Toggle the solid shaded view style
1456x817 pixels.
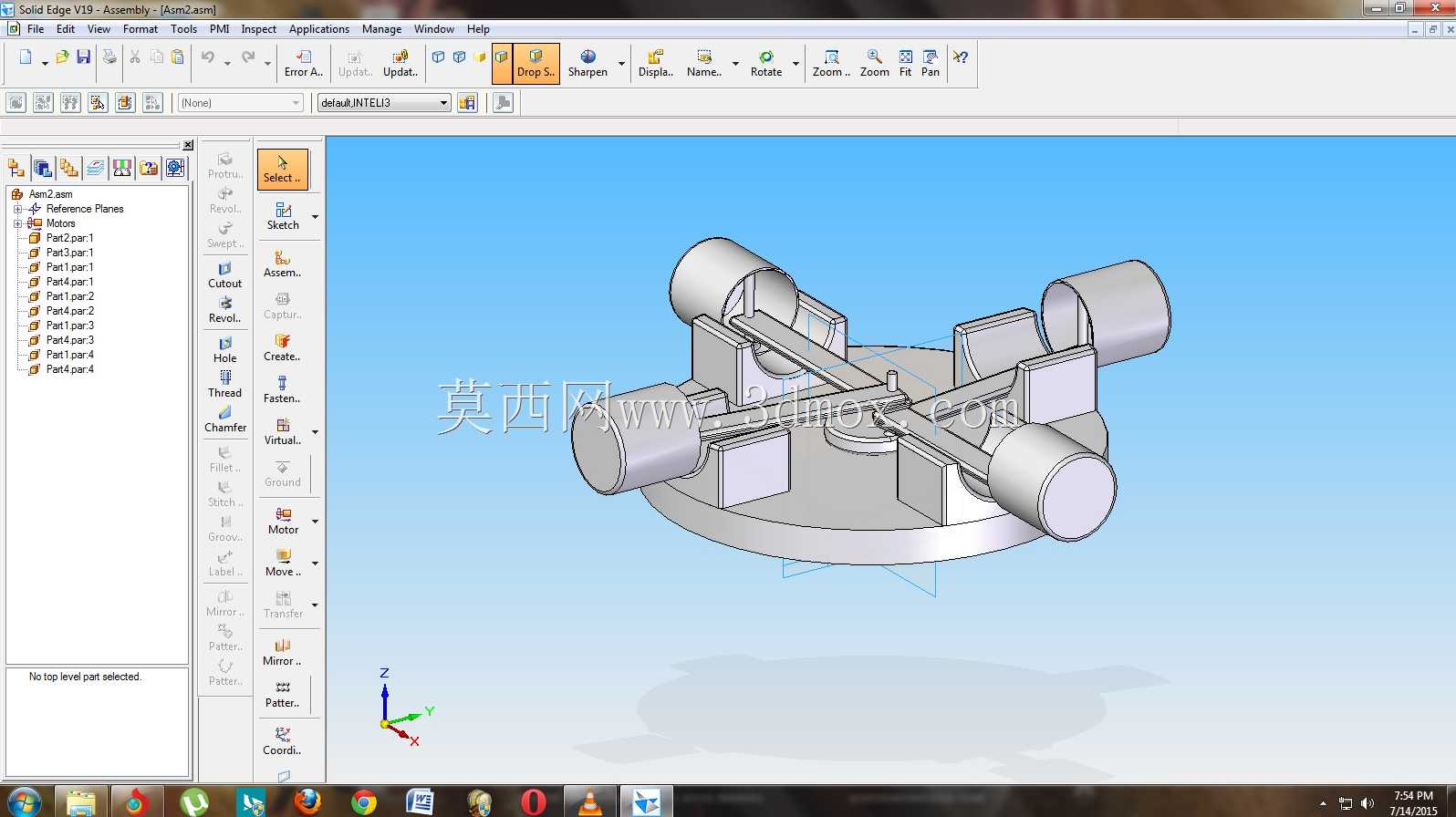click(480, 57)
